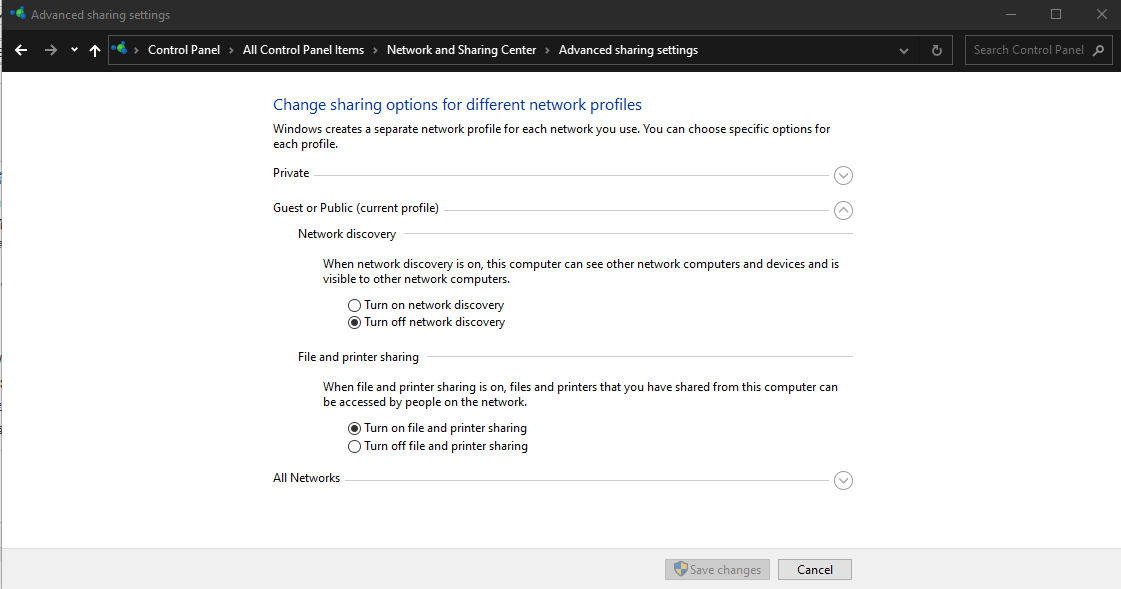This screenshot has width=1121, height=589.
Task: Expand the All Networks section
Action: [x=843, y=481]
